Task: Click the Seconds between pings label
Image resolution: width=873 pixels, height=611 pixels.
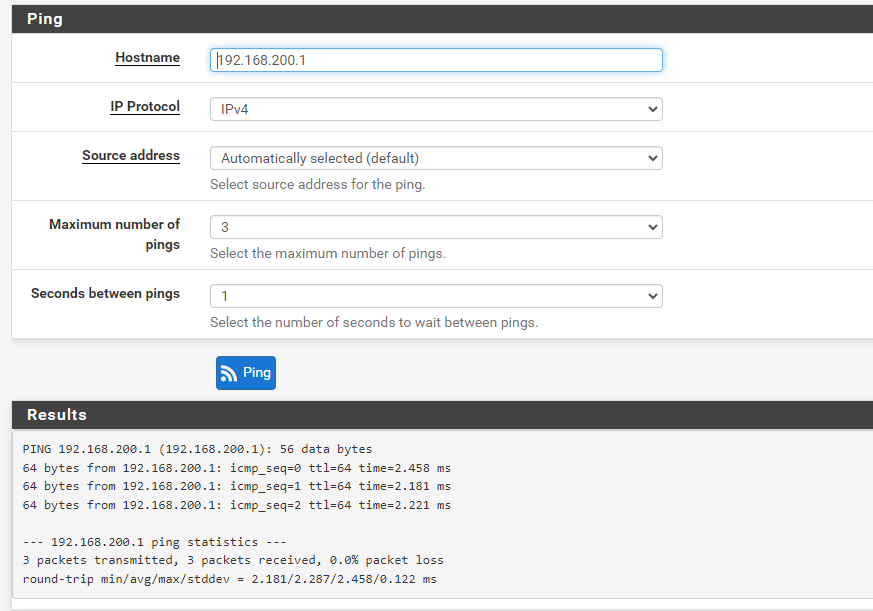Action: [105, 294]
